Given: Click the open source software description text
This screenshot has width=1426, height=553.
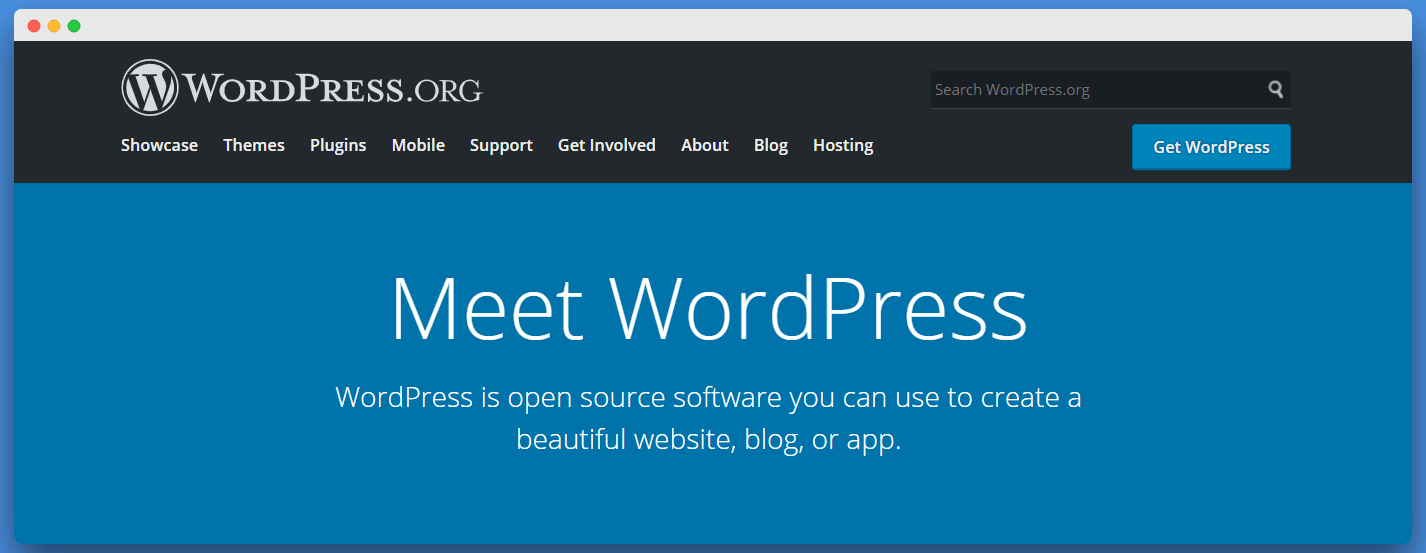Looking at the screenshot, I should point(708,418).
